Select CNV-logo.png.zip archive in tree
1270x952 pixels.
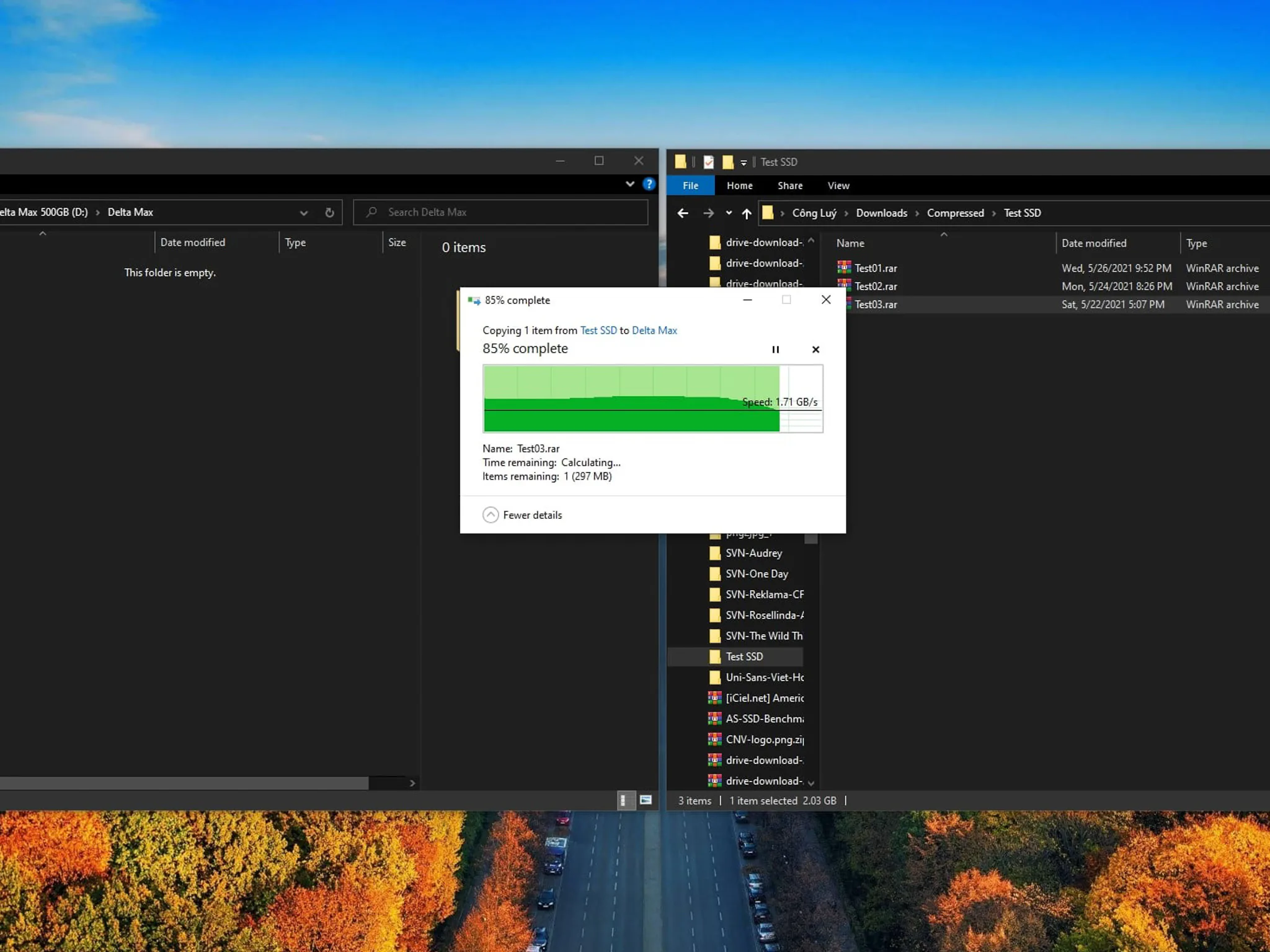(x=757, y=739)
